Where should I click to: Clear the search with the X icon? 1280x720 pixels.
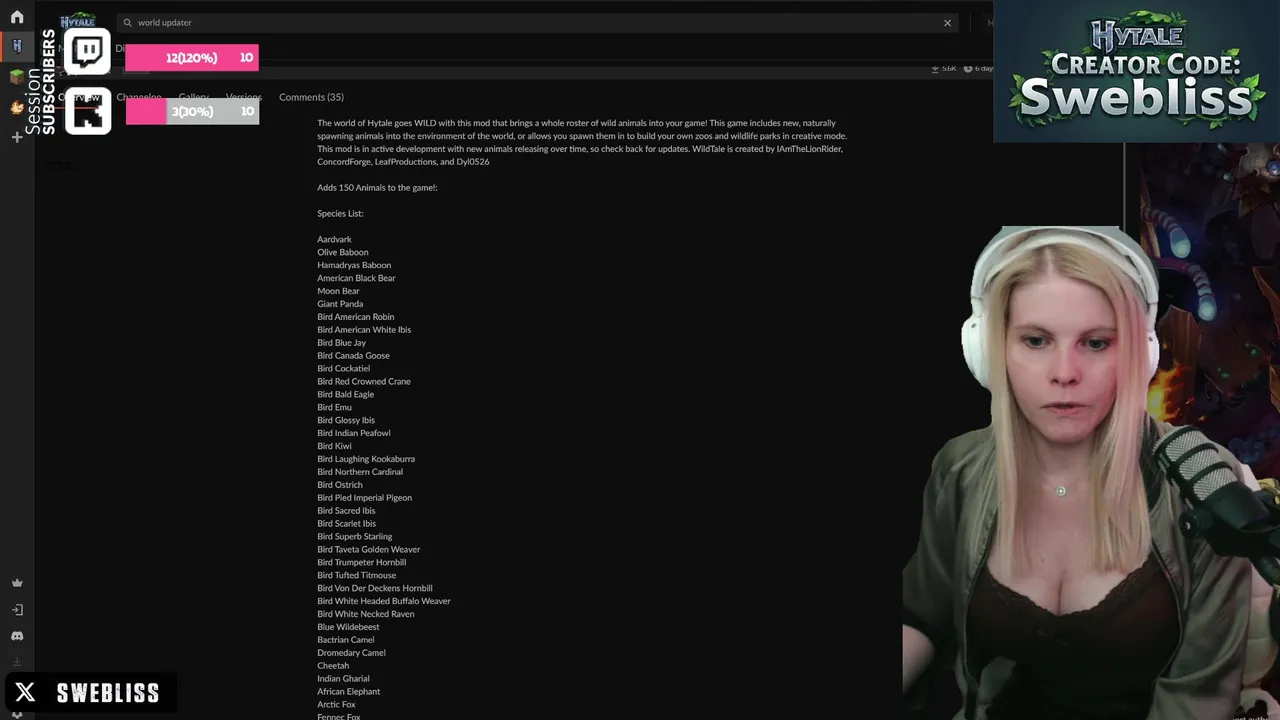[x=947, y=22]
